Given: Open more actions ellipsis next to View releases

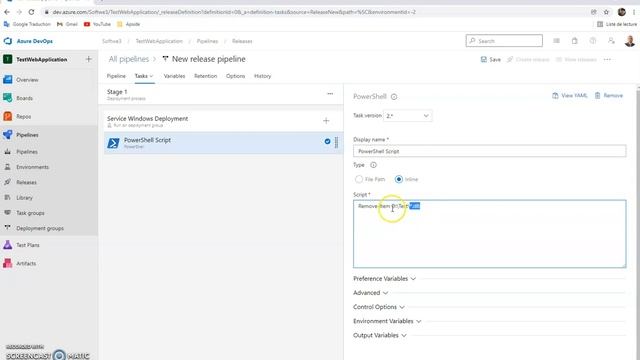Looking at the screenshot, I should (x=607, y=60).
